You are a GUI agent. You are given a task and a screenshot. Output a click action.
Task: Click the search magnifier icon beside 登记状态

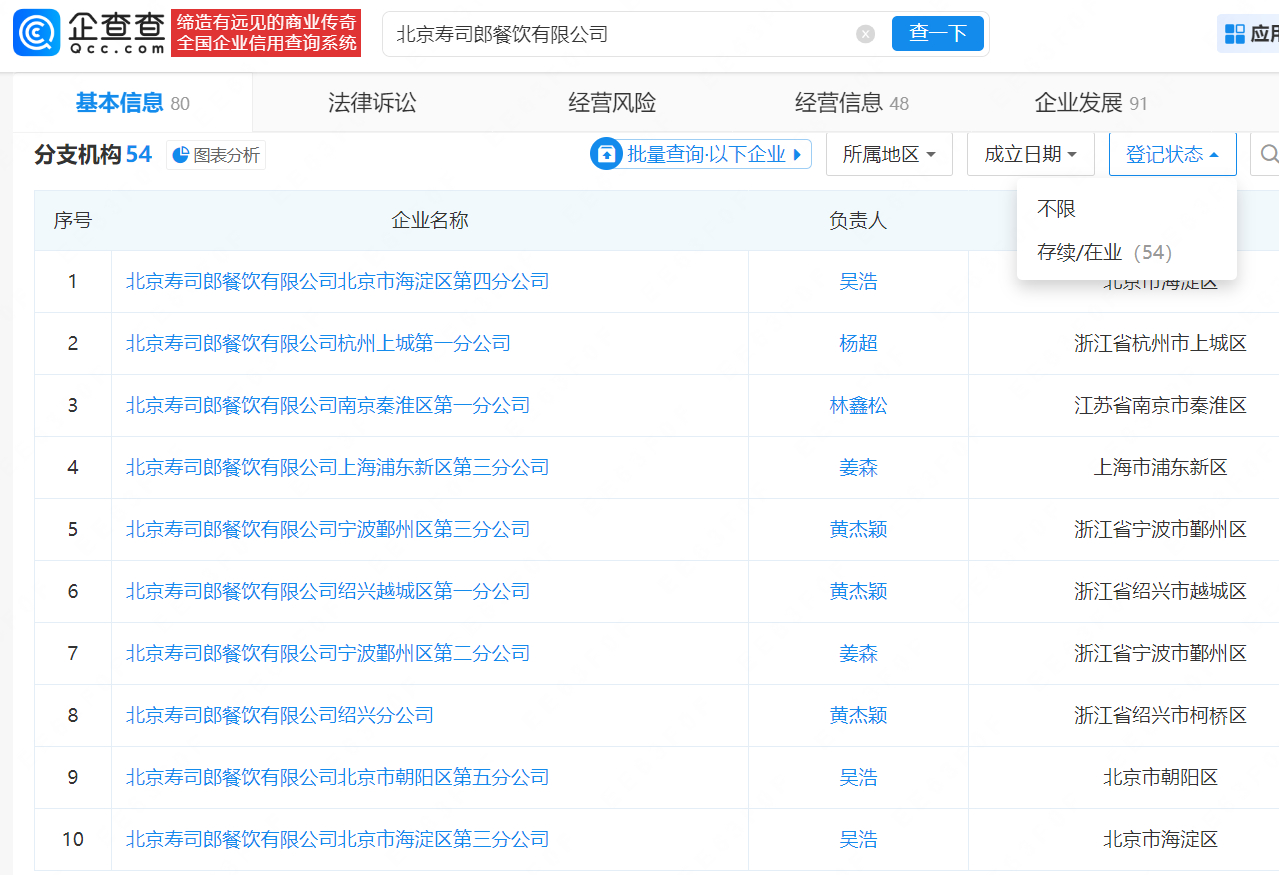coord(1268,154)
